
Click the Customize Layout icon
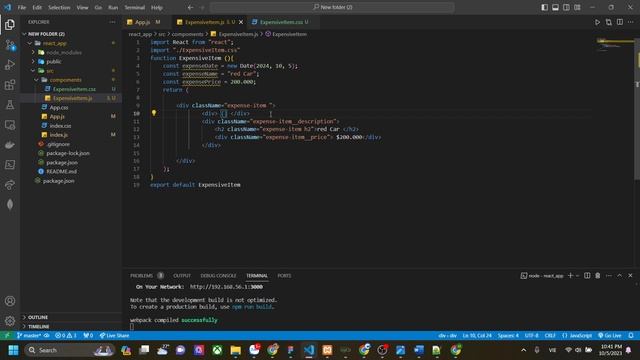(x=577, y=7)
